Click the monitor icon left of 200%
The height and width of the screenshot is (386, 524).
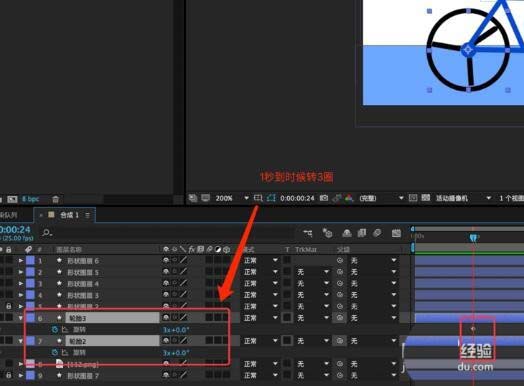pyautogui.click(x=205, y=198)
